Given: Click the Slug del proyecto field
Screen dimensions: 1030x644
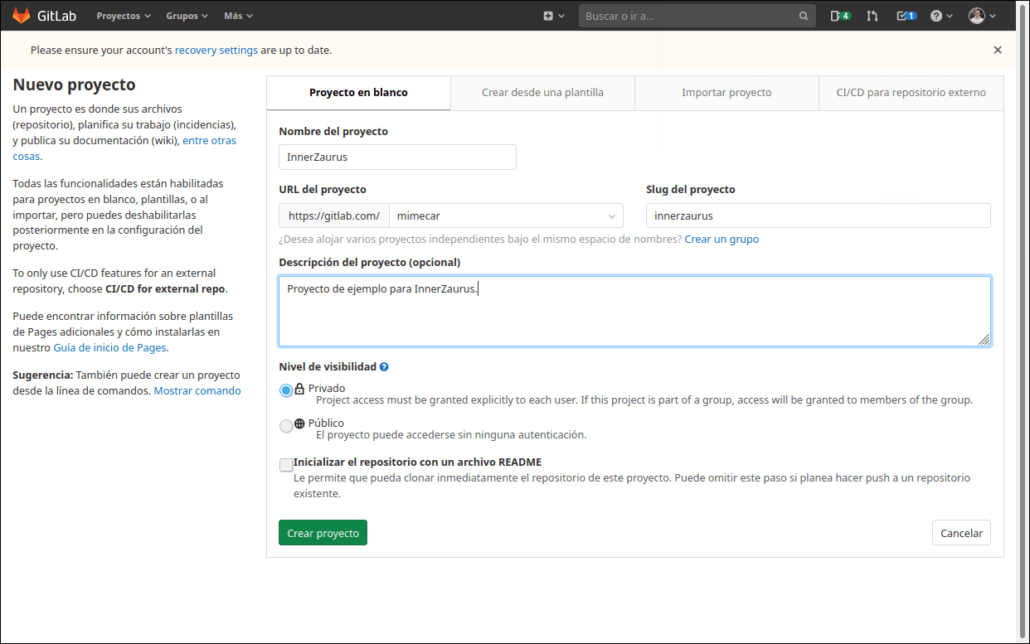Looking at the screenshot, I should [818, 216].
